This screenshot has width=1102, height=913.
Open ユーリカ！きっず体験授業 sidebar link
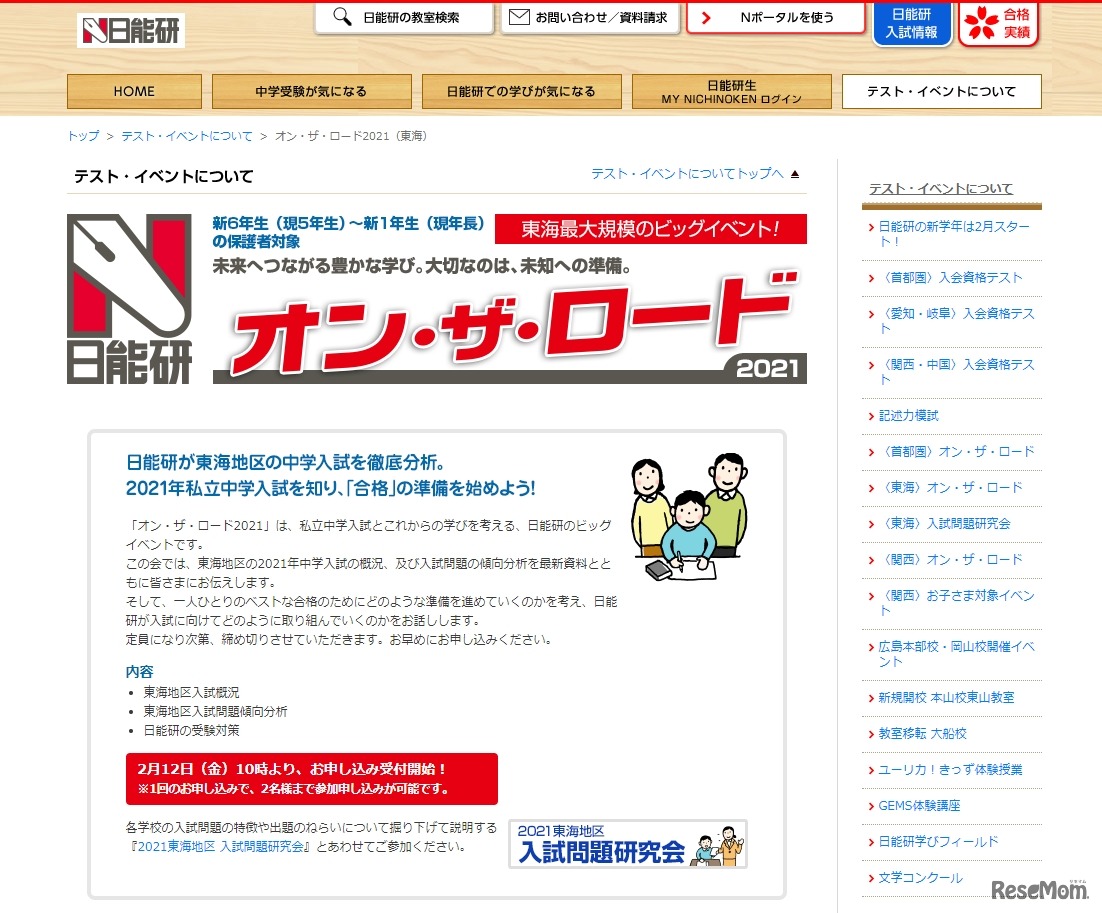950,770
